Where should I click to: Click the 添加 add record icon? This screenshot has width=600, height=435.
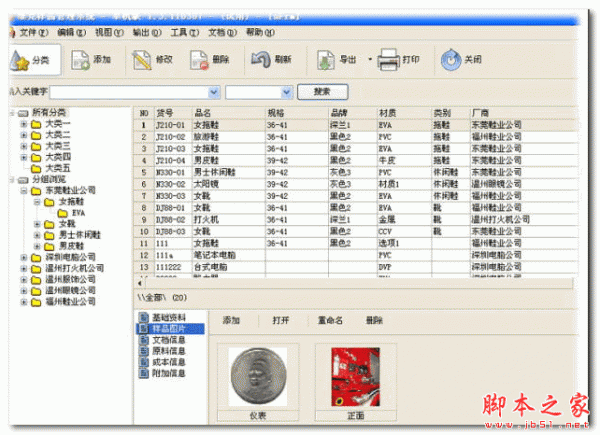coord(80,60)
